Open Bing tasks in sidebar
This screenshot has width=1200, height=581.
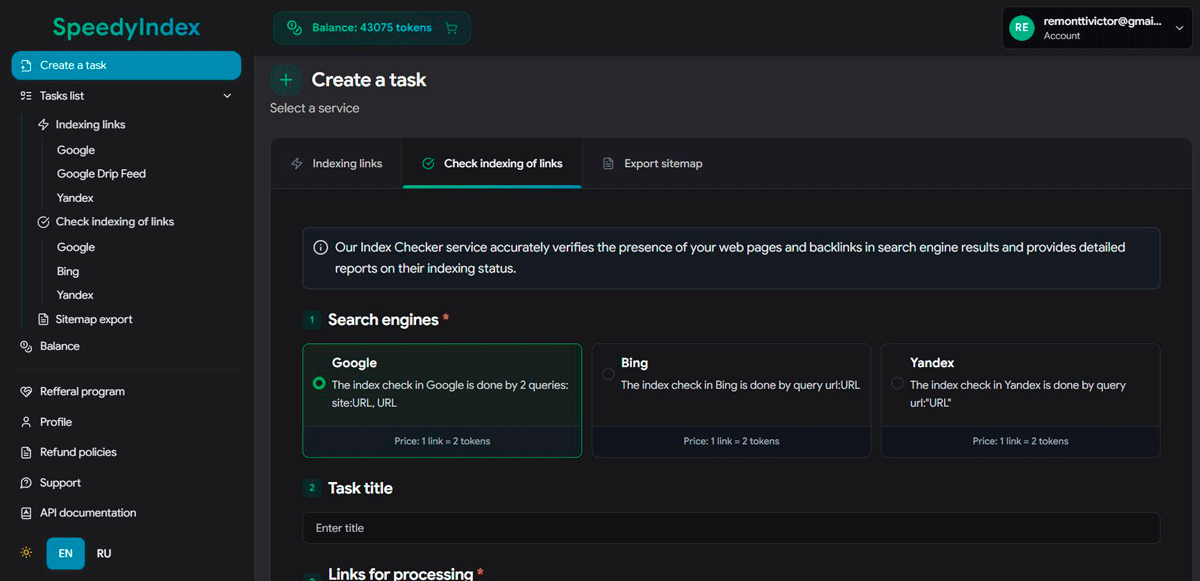click(x=68, y=271)
